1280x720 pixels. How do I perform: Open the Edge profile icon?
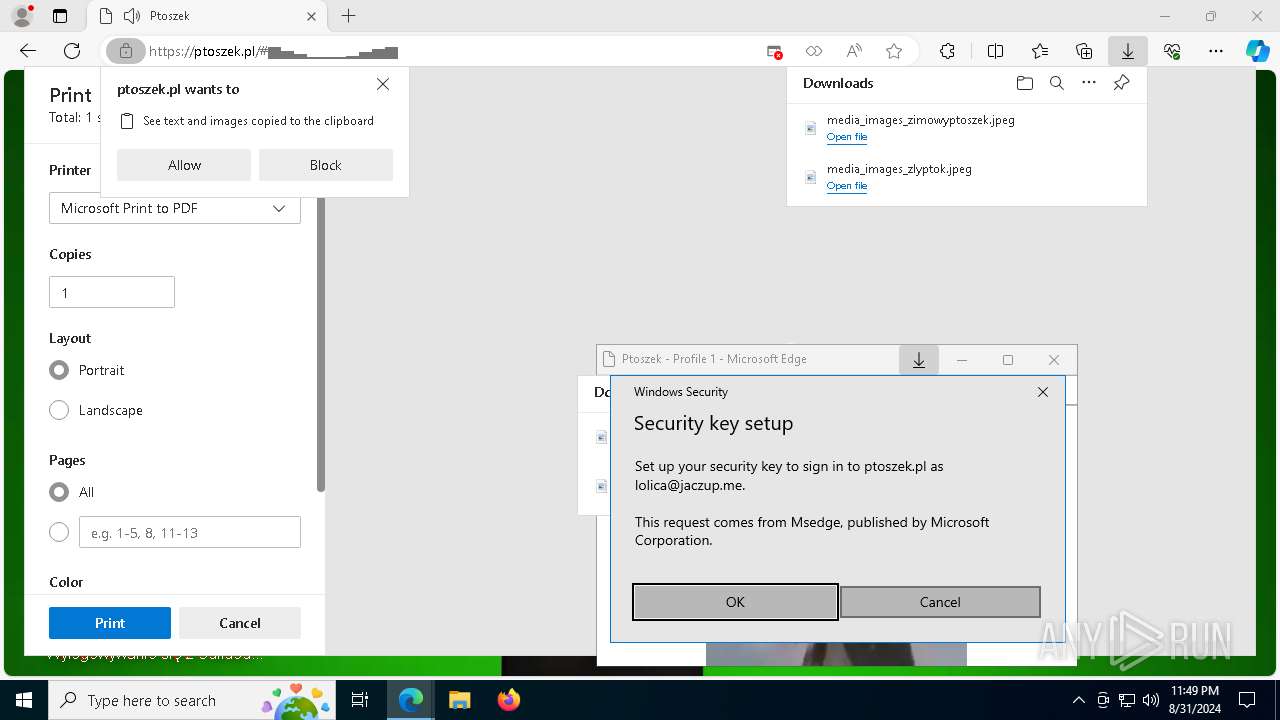tap(22, 16)
